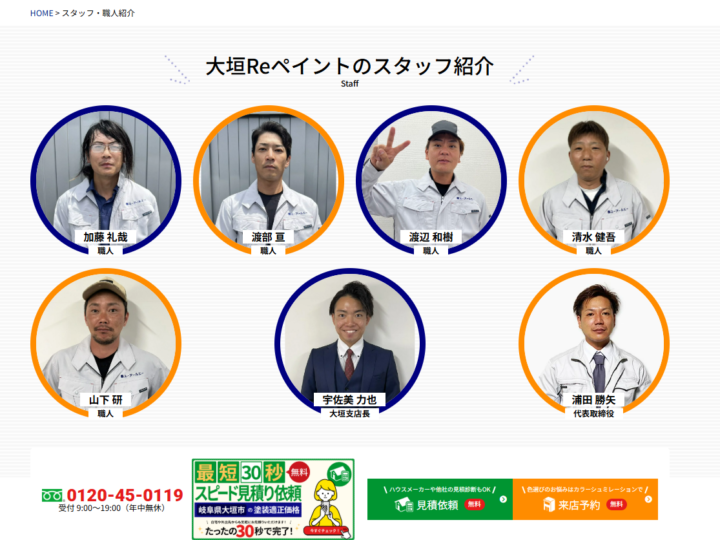This screenshot has height=540, width=720.
Task: Open 加藤 礼哉 staff photo
Action: pyautogui.click(x=106, y=180)
